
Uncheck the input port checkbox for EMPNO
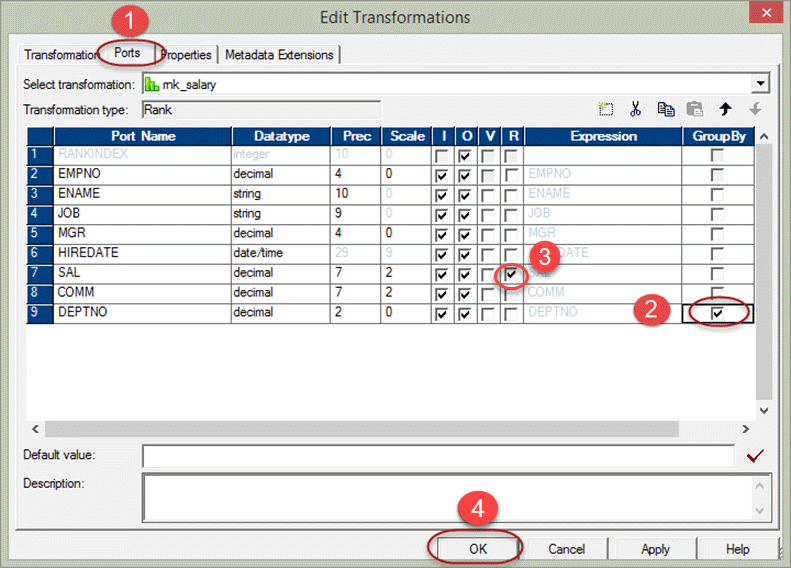[441, 176]
